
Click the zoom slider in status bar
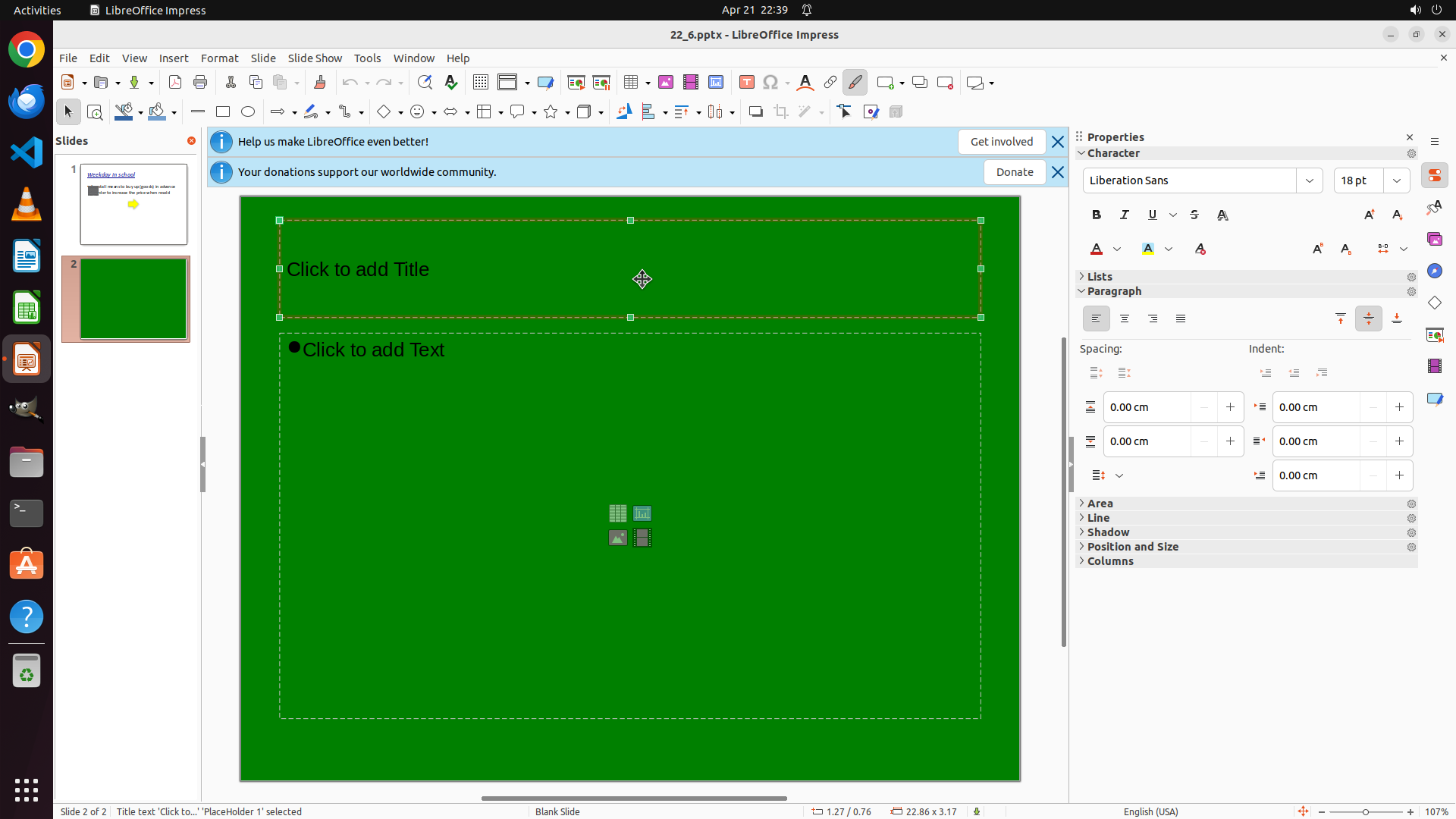1365,811
